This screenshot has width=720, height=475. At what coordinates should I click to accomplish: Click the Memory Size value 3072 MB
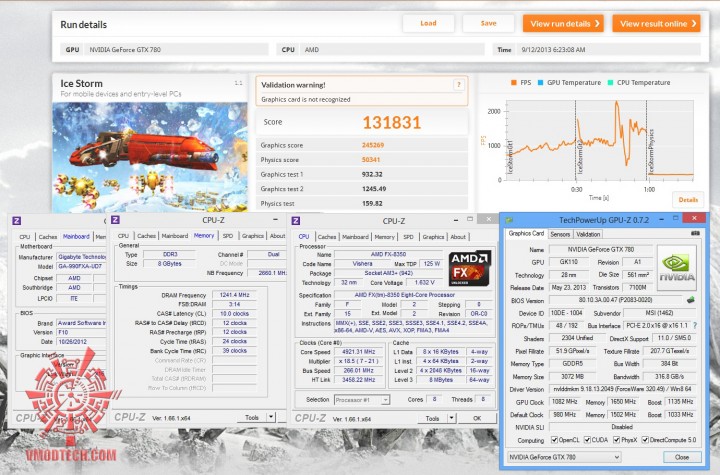point(572,376)
